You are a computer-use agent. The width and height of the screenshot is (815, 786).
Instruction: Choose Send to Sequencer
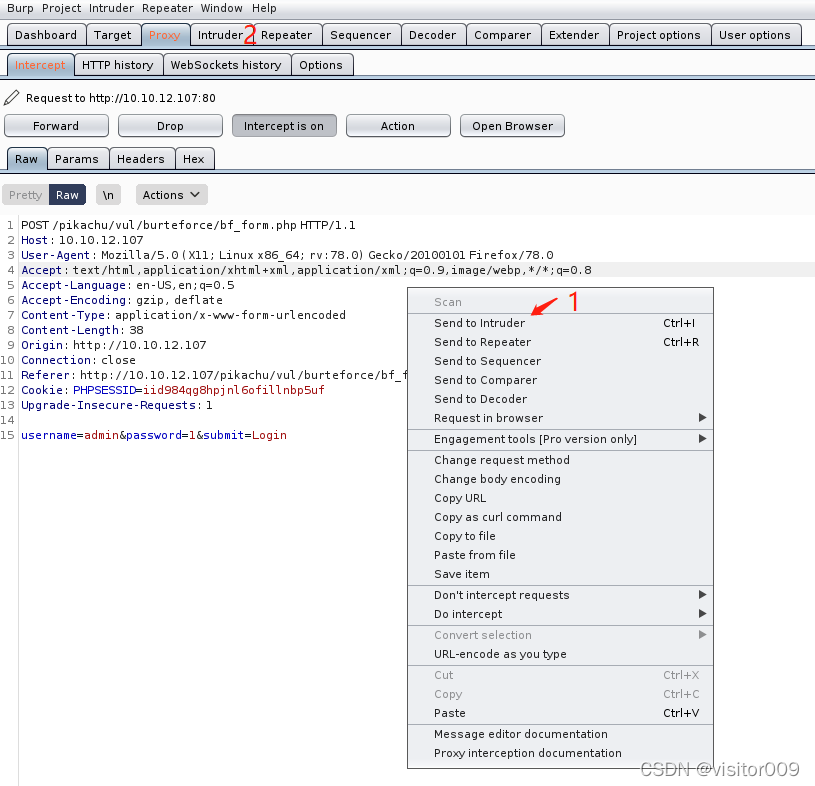[x=560, y=361]
